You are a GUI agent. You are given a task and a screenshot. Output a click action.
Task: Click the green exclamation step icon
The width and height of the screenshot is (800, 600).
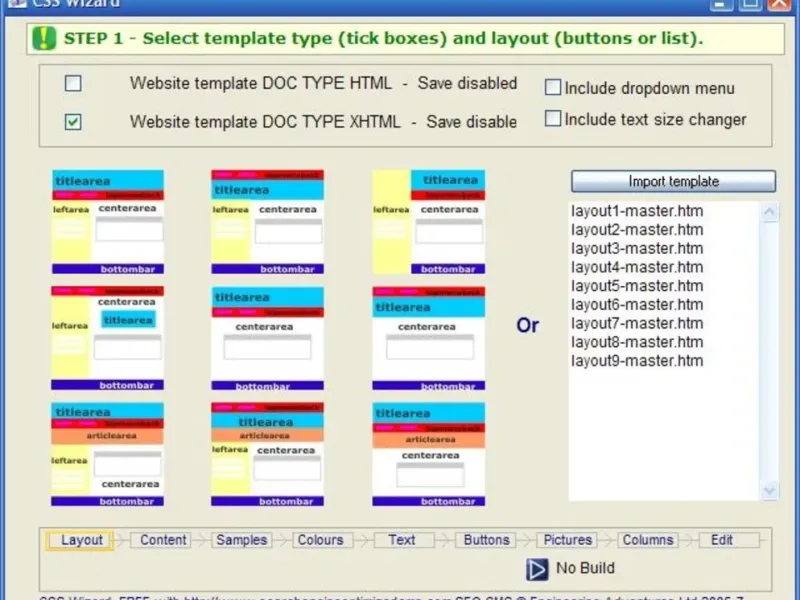pos(44,38)
